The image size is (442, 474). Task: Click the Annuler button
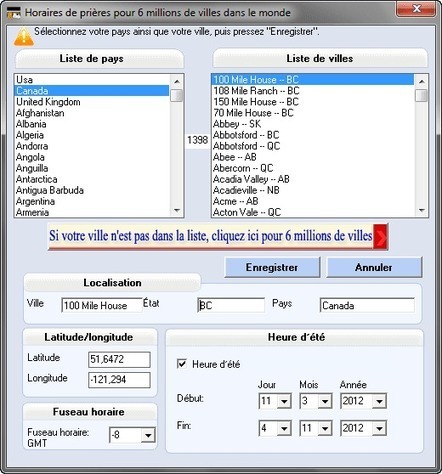click(x=374, y=267)
